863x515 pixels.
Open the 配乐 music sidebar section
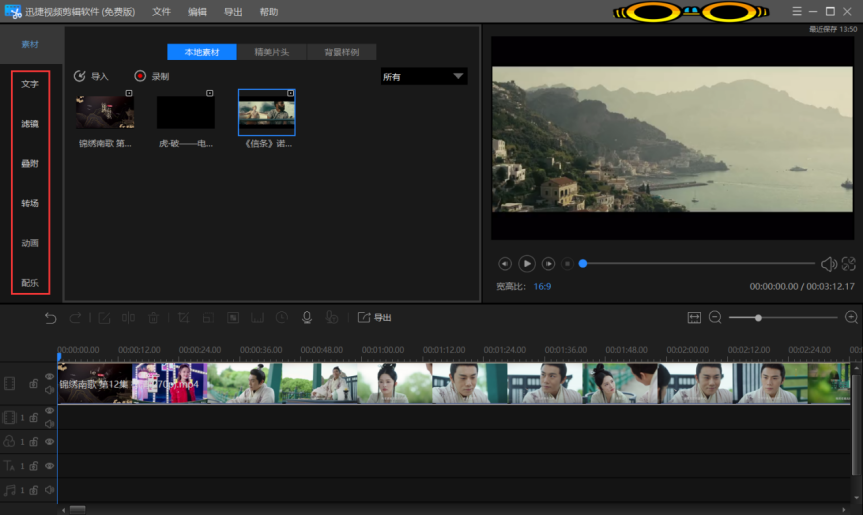coord(30,283)
